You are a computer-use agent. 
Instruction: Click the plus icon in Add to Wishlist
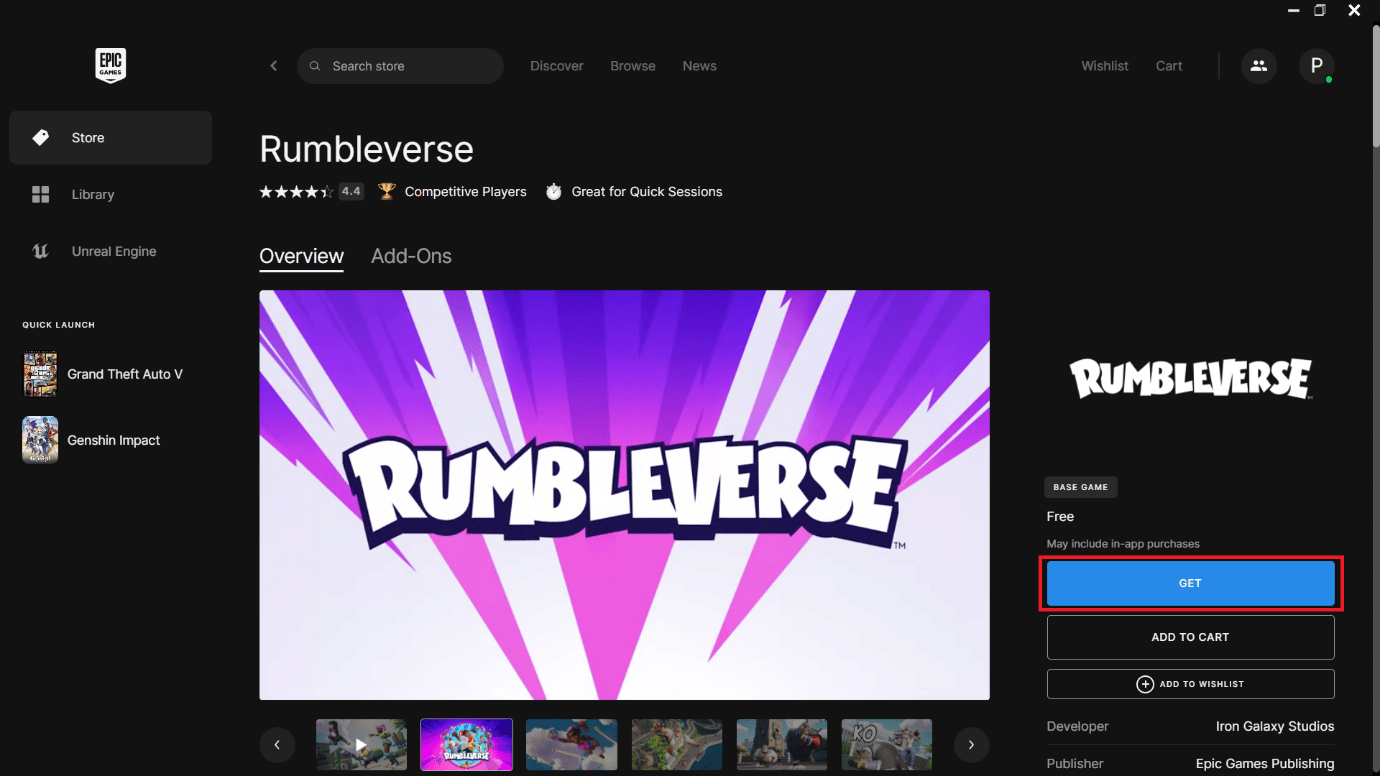click(x=1145, y=684)
